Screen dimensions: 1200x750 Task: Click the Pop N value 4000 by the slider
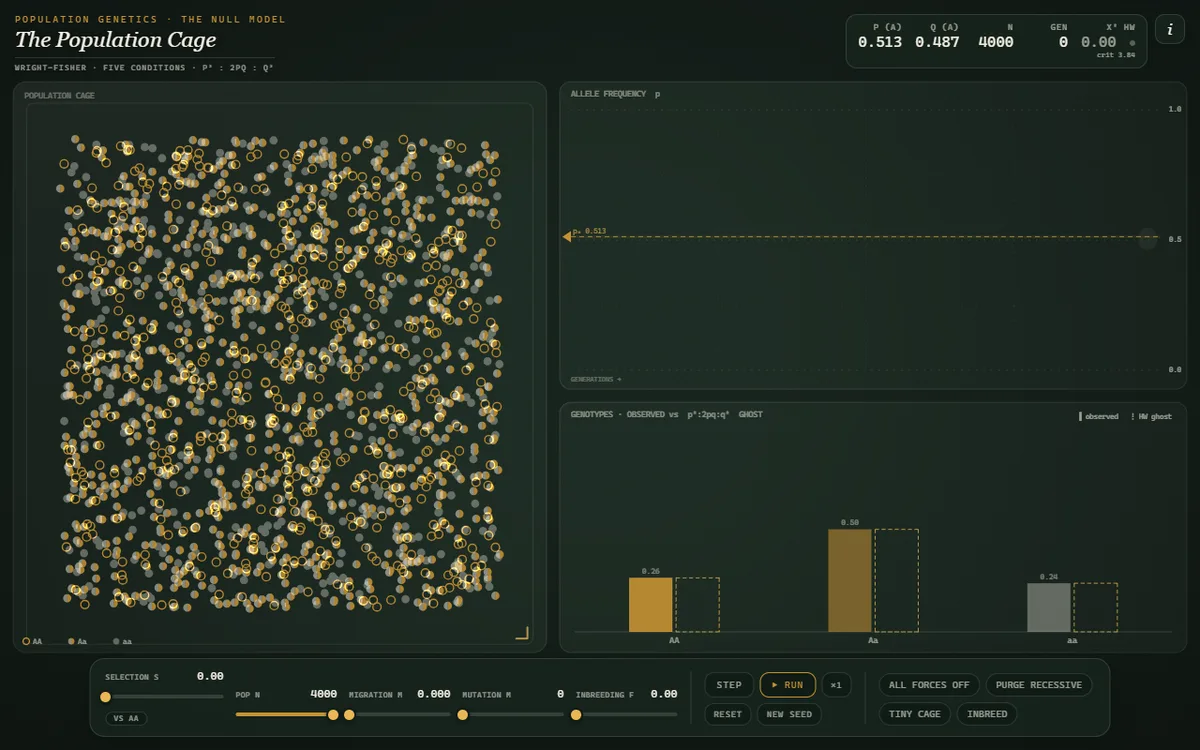(x=323, y=693)
